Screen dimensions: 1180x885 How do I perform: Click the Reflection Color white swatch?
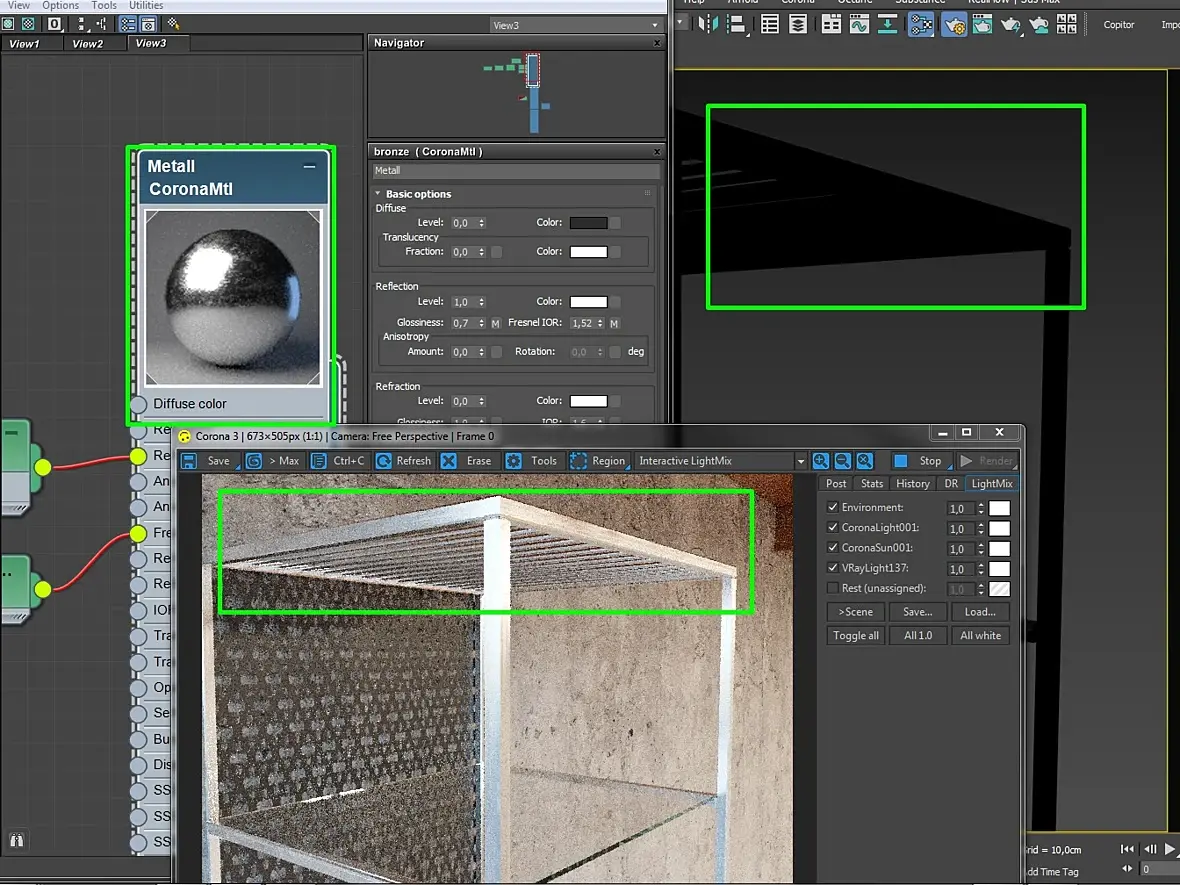pos(588,302)
